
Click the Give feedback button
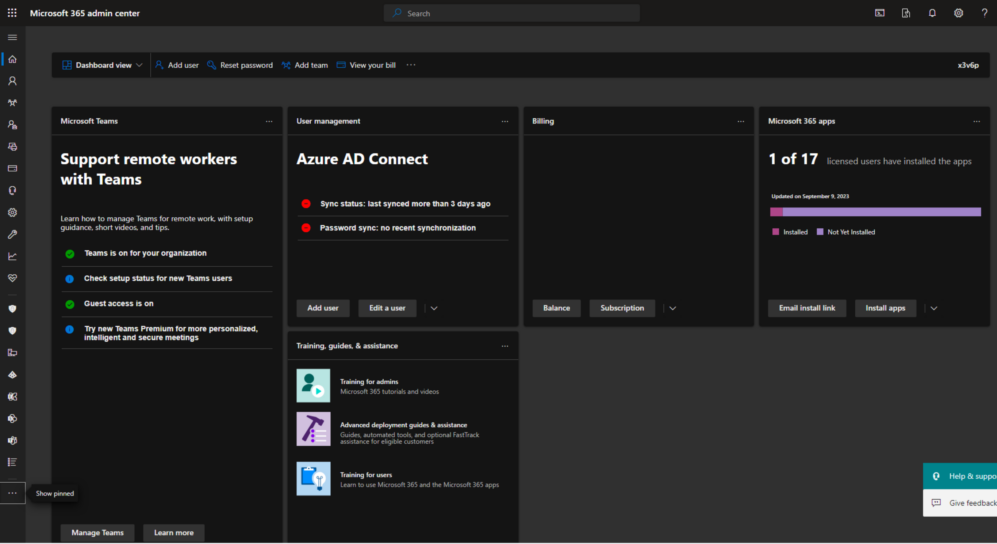960,503
